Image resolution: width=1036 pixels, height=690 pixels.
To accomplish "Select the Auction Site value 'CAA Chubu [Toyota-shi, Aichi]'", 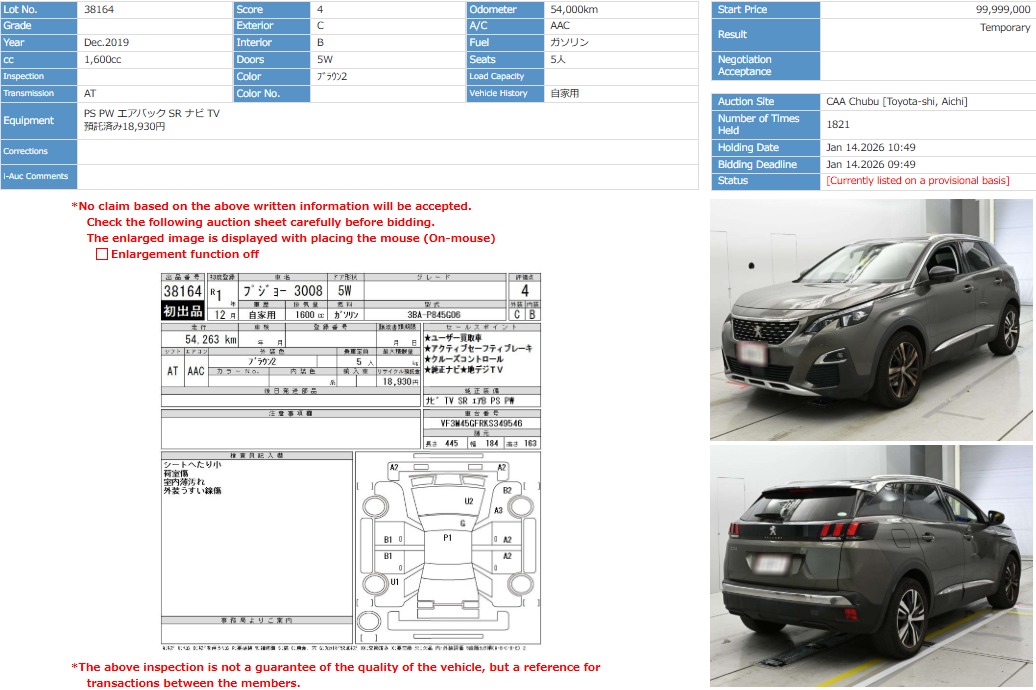I will tap(897, 101).
